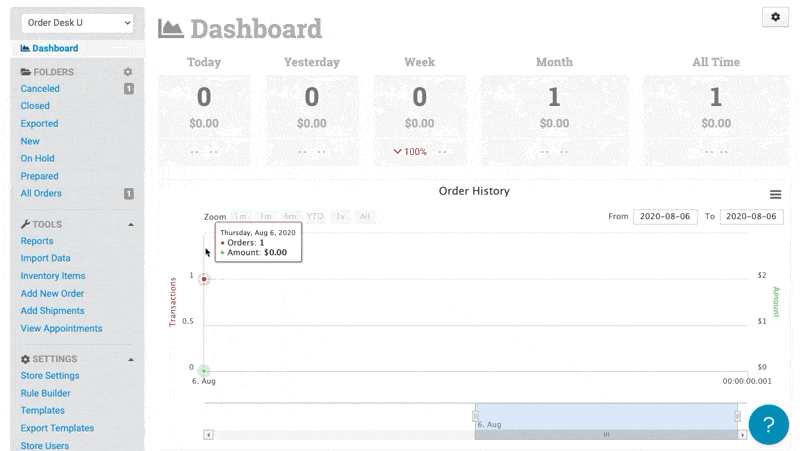Open the Order Desk U store dropdown

pos(77,22)
